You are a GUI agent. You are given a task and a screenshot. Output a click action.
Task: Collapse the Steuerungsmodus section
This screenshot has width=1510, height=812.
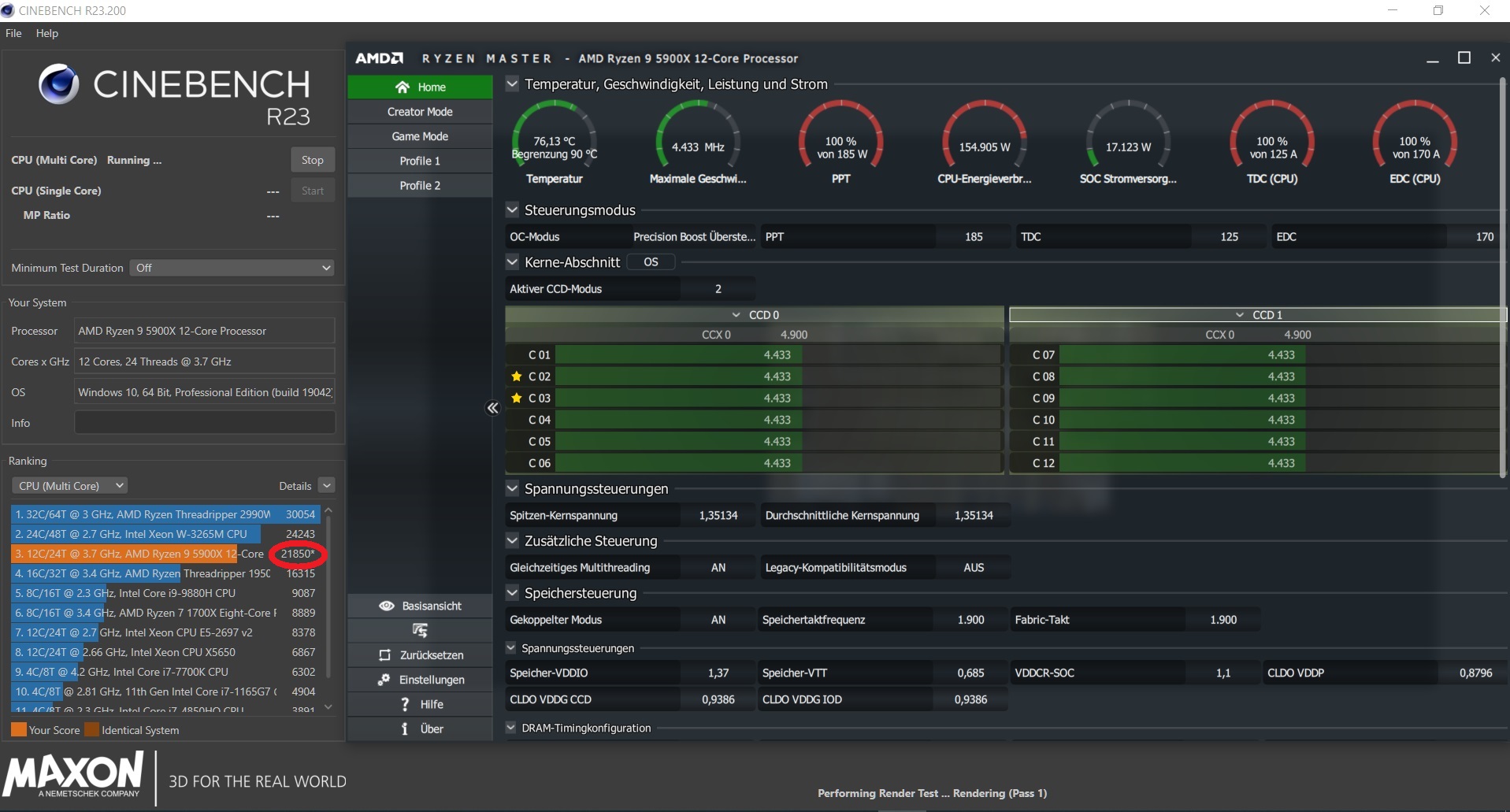(512, 209)
